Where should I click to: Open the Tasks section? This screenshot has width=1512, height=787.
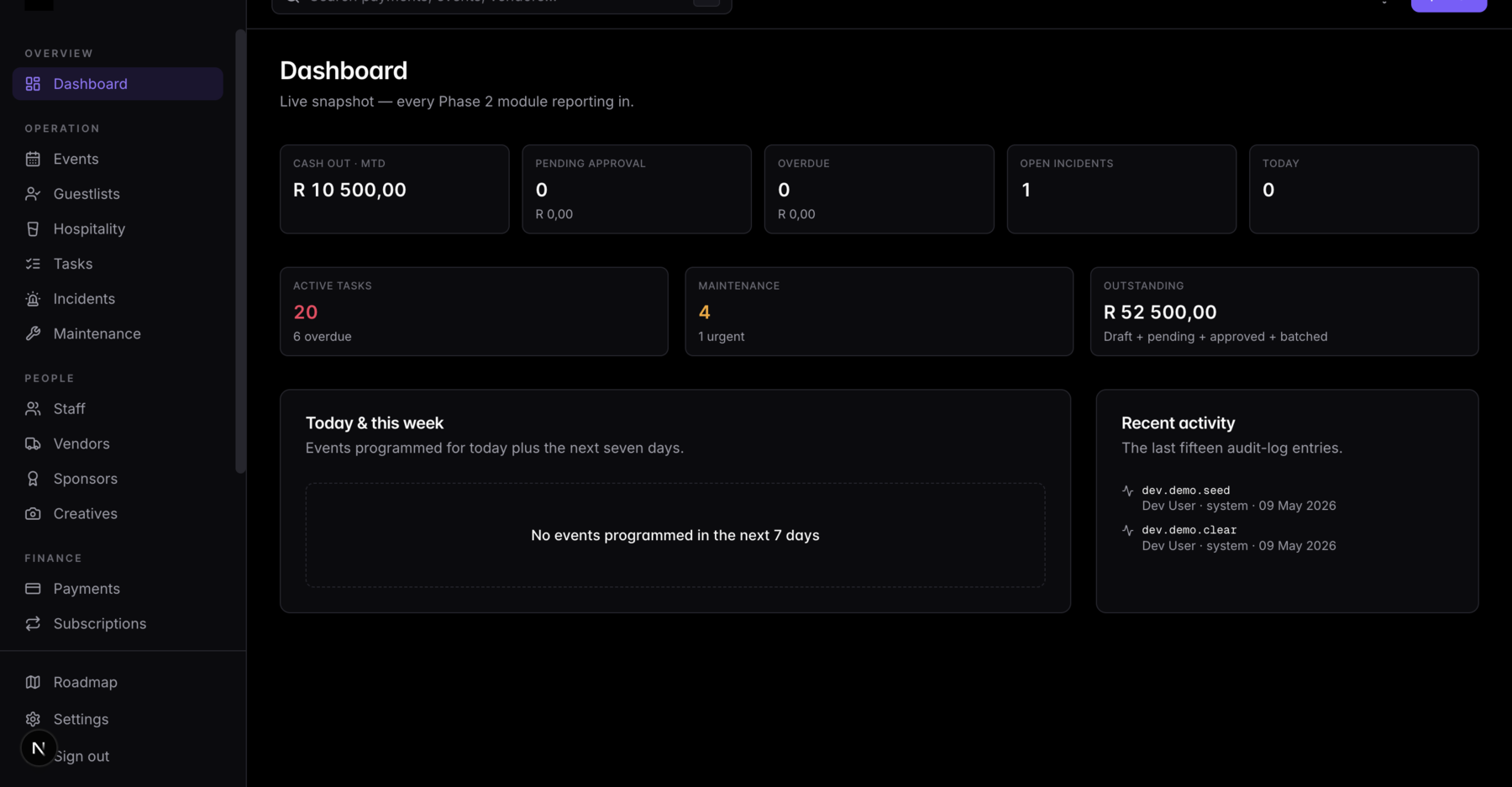click(x=118, y=264)
